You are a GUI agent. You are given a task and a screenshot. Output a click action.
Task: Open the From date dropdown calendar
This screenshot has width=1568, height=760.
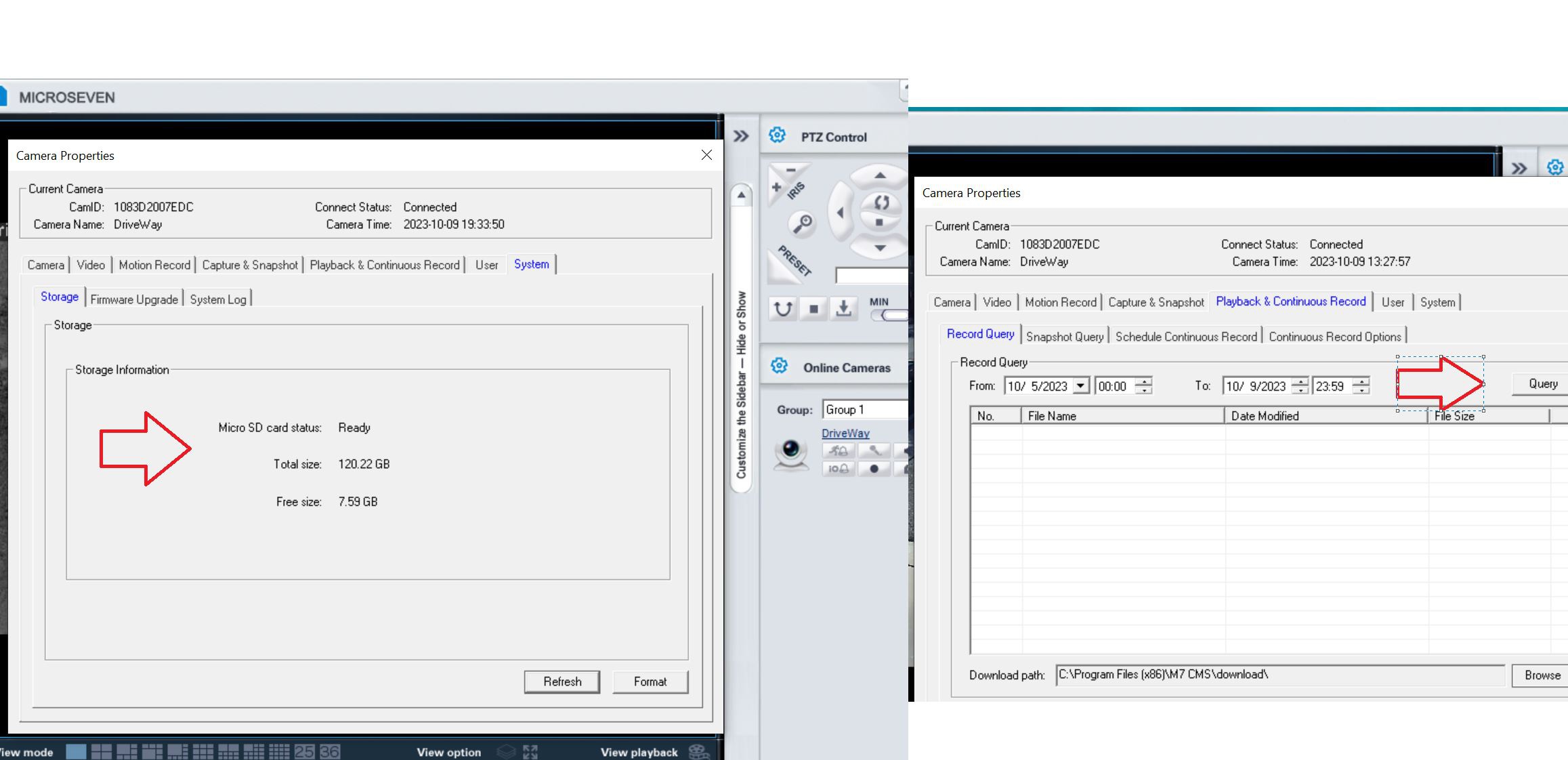(x=1081, y=386)
